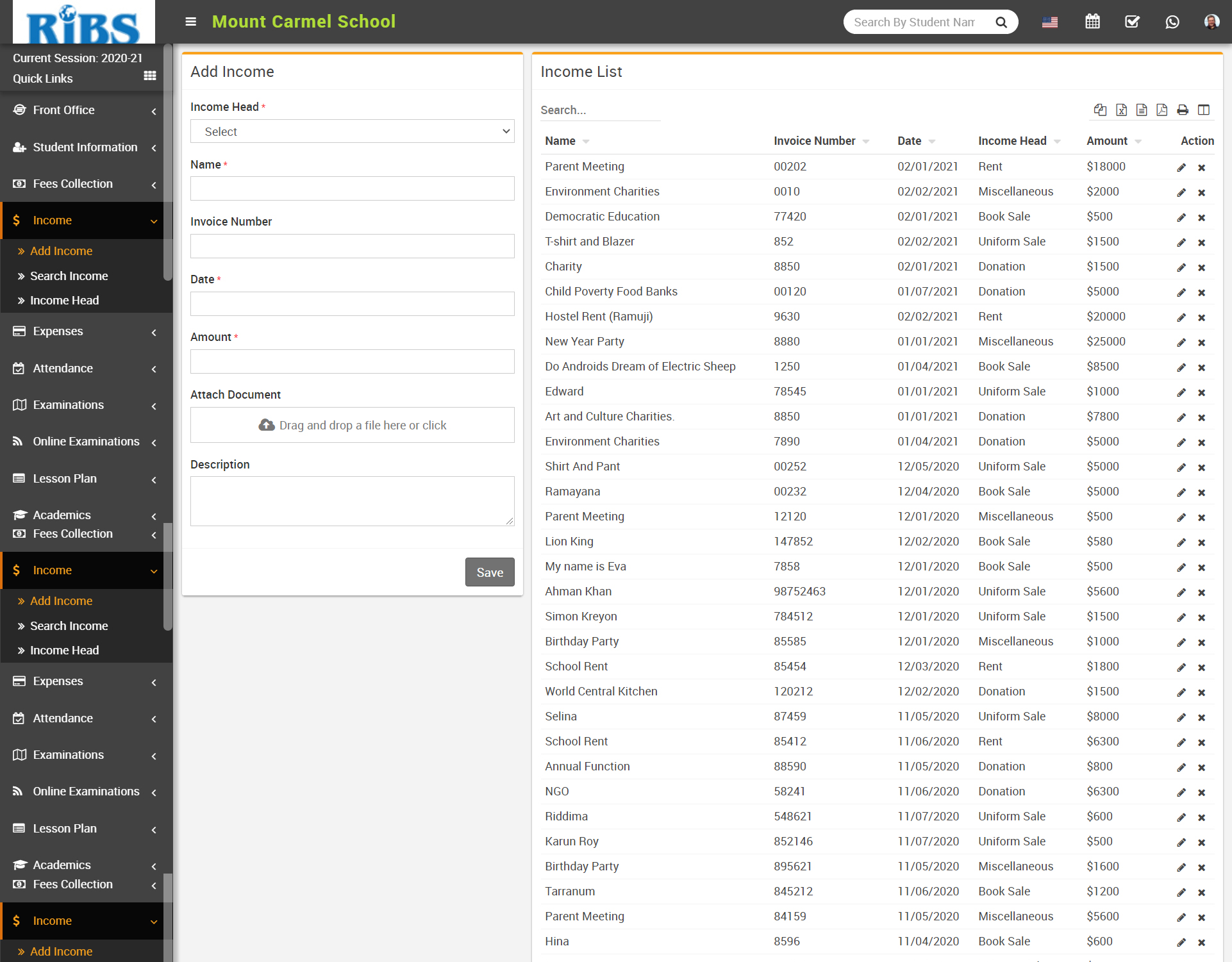Open the language flag selector

(x=1050, y=22)
